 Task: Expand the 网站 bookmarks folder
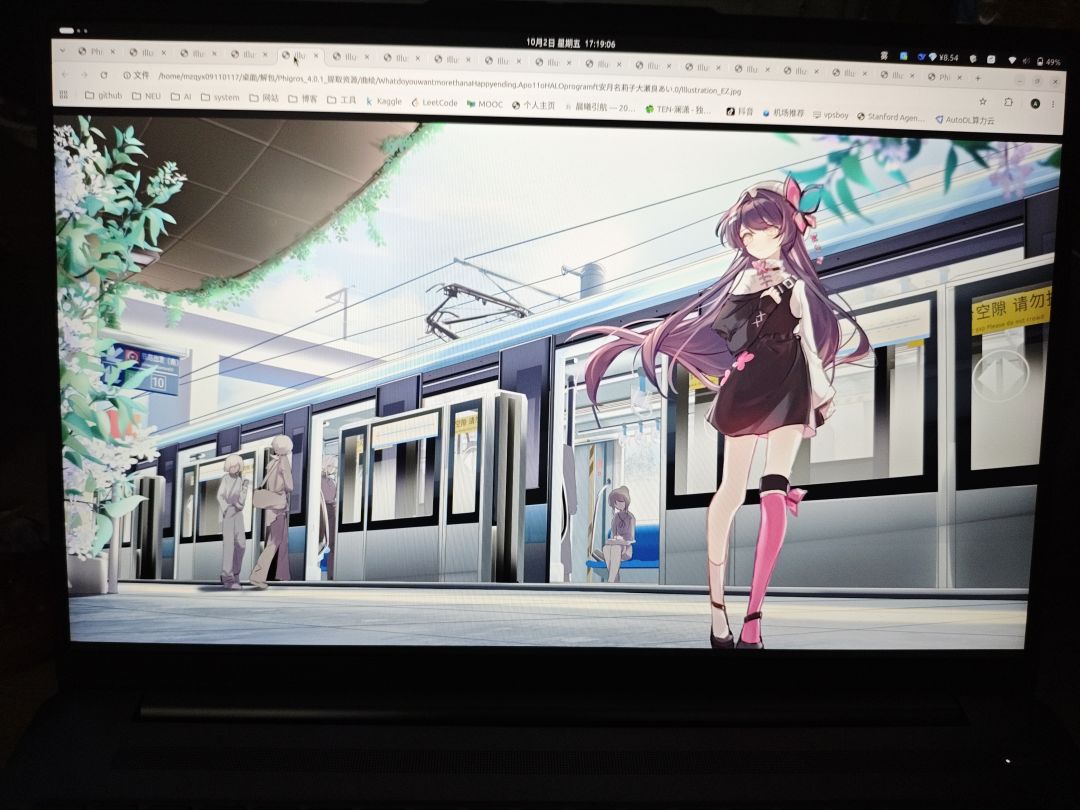[x=264, y=98]
